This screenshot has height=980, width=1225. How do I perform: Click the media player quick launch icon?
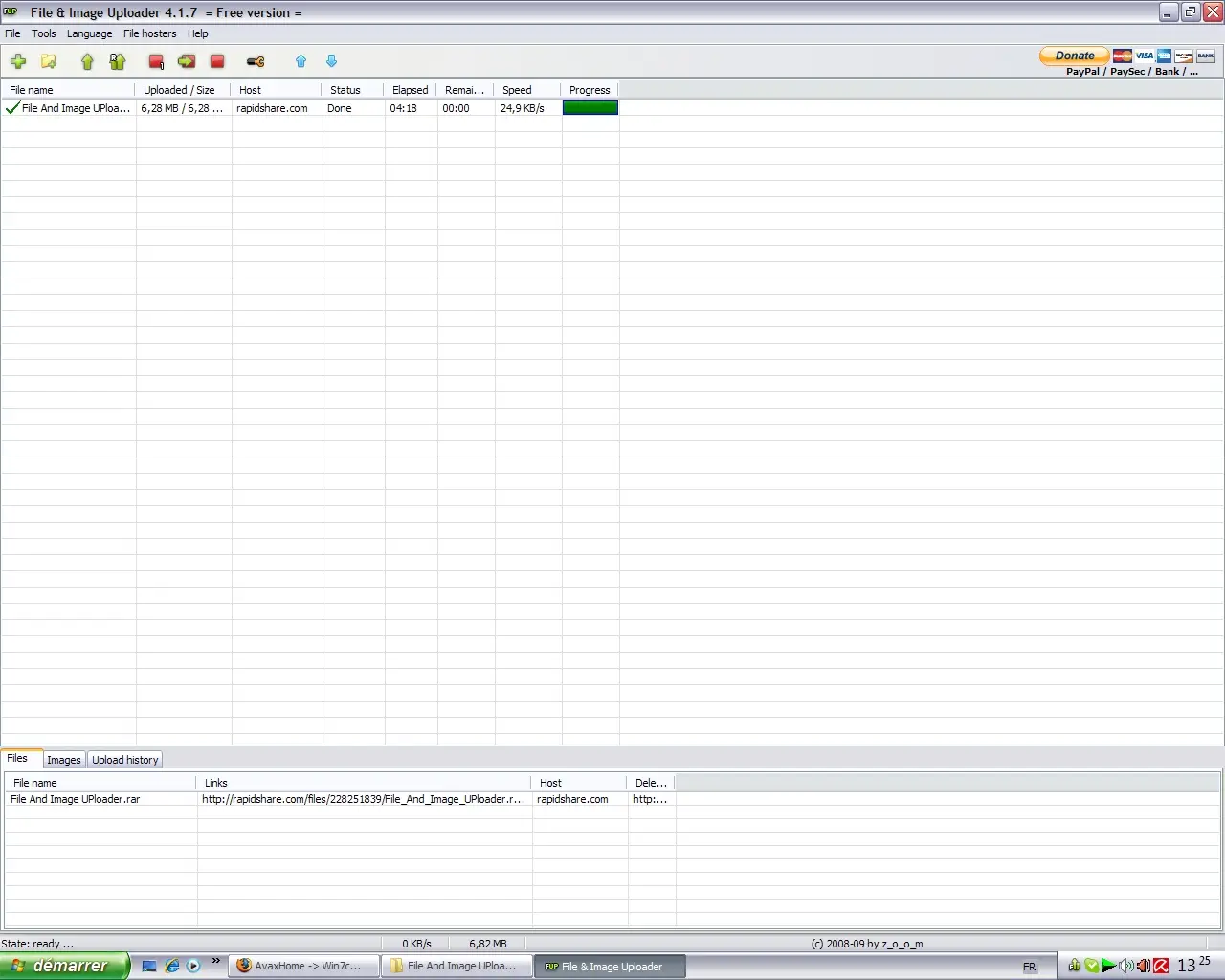point(193,966)
